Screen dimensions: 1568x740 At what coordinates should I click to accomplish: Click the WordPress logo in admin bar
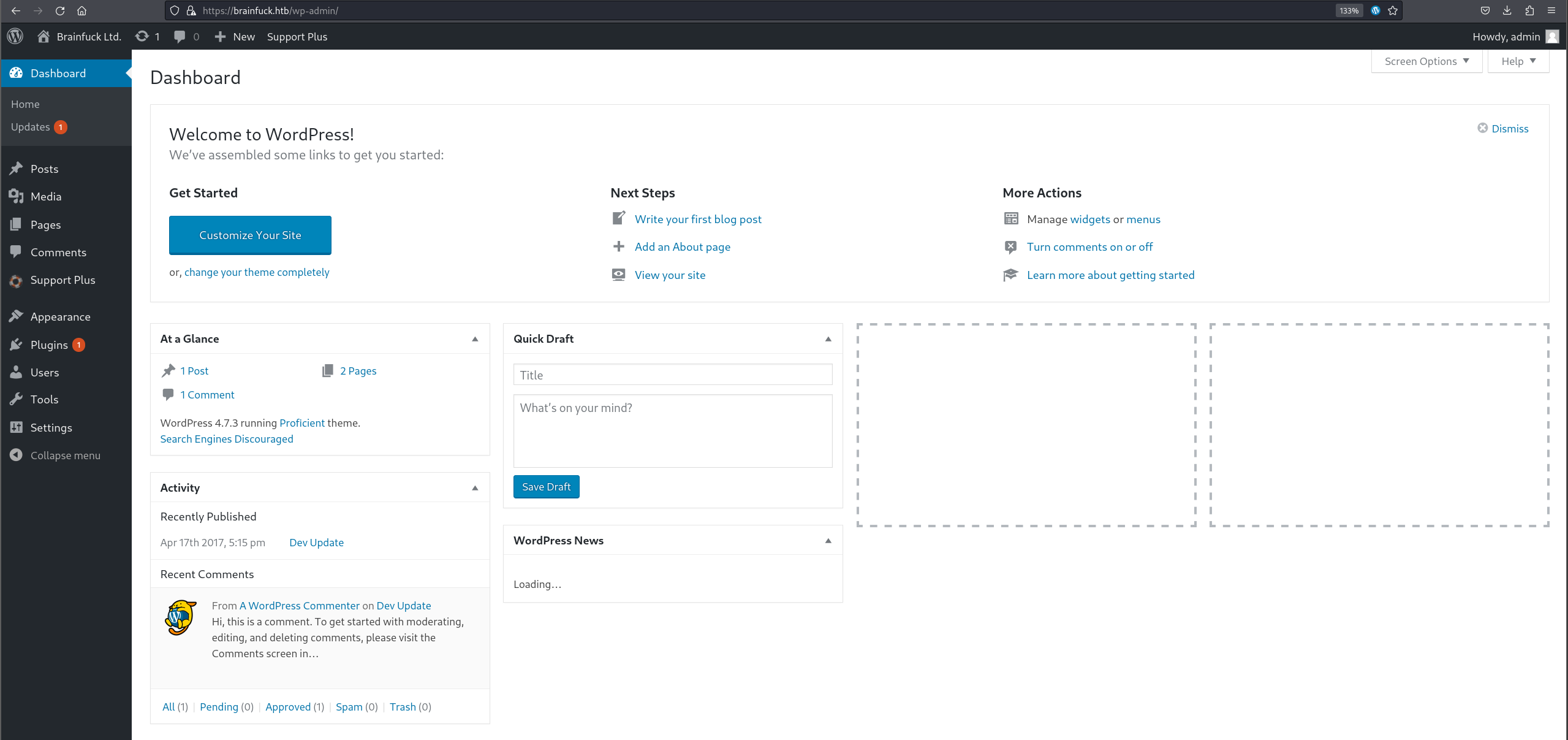point(15,36)
